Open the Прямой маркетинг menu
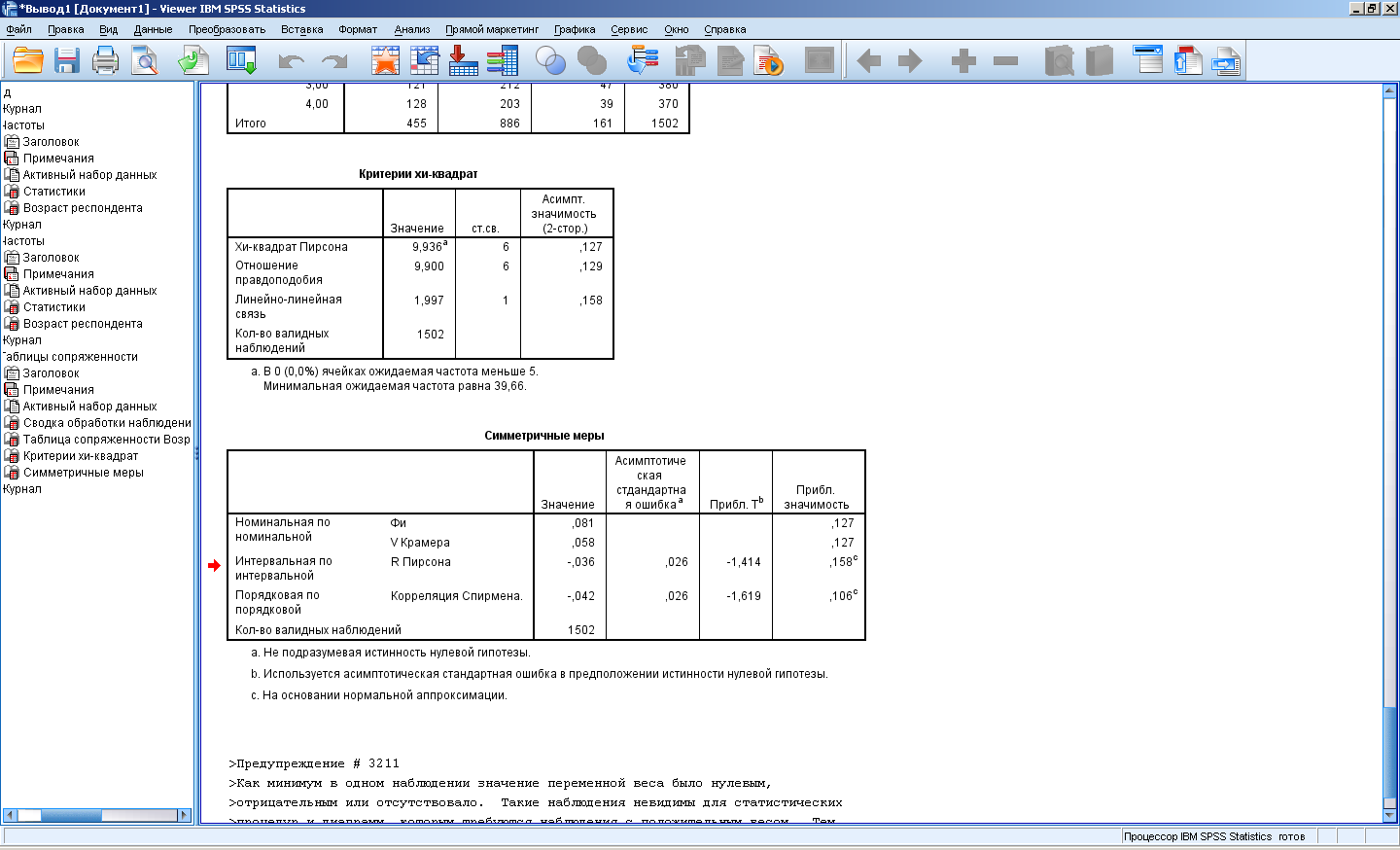Image resolution: width=1400 pixels, height=850 pixels. coord(492,29)
